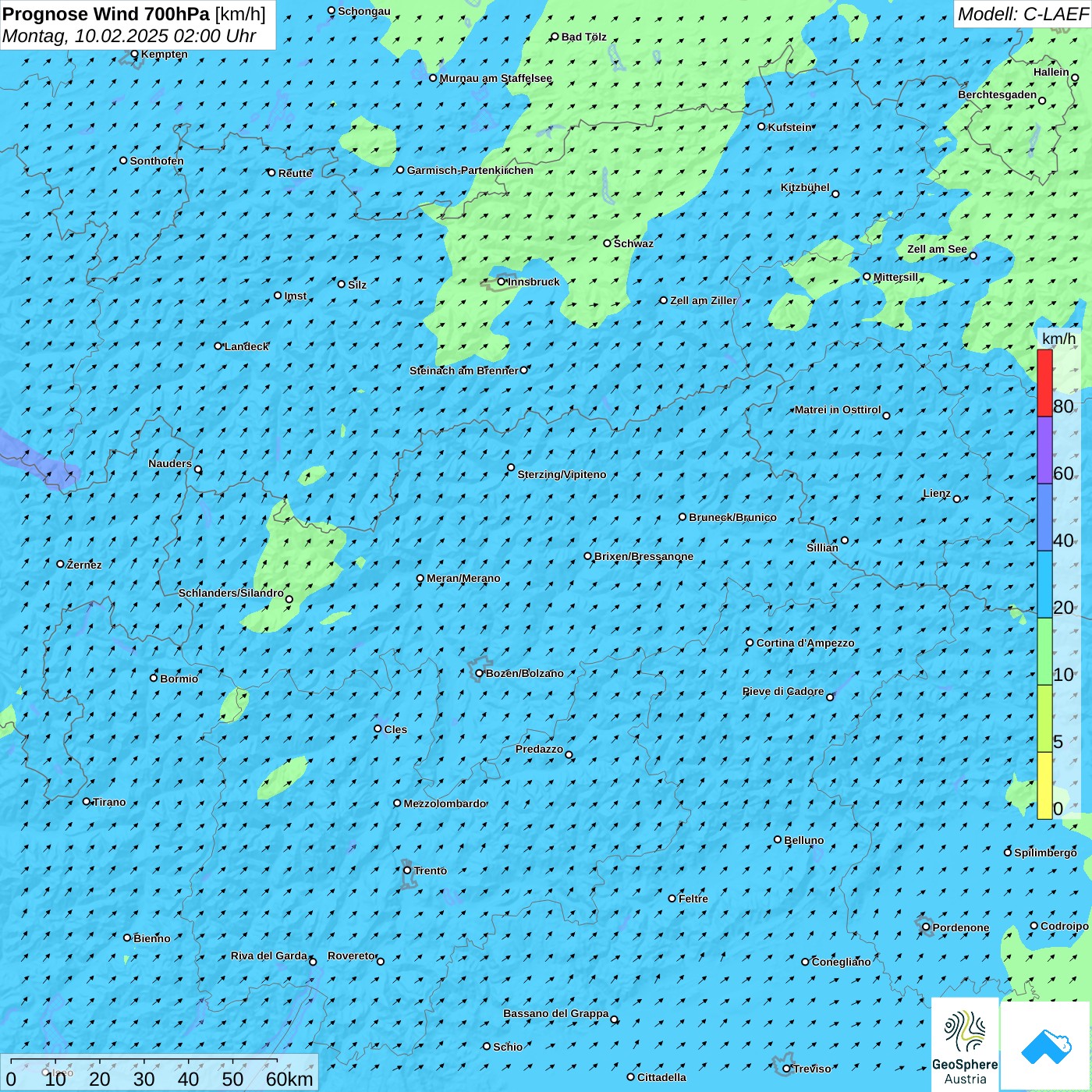Click the Meran/Merano label
This screenshot has height=1092, width=1092.
tap(463, 578)
